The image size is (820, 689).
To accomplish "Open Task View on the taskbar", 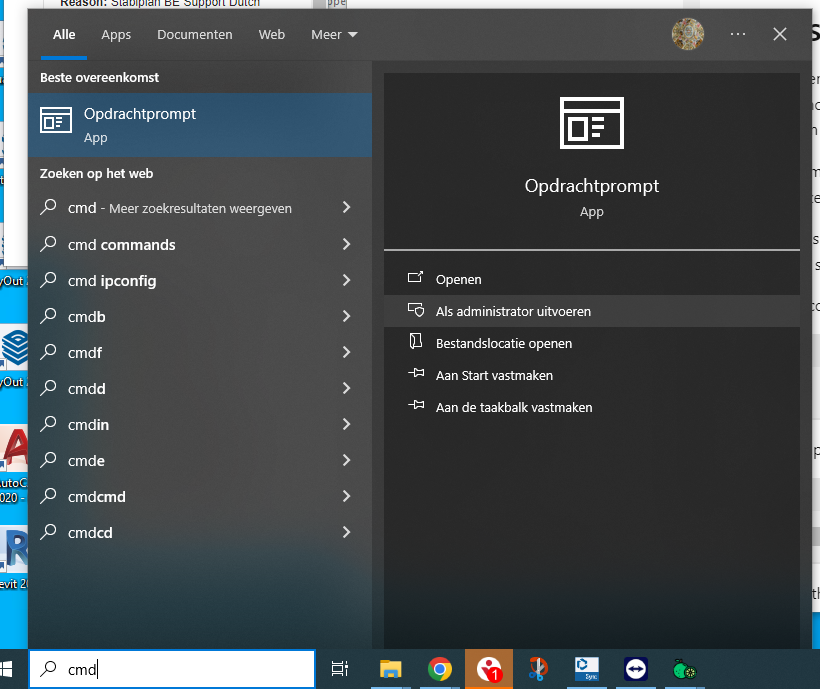I will (x=340, y=669).
